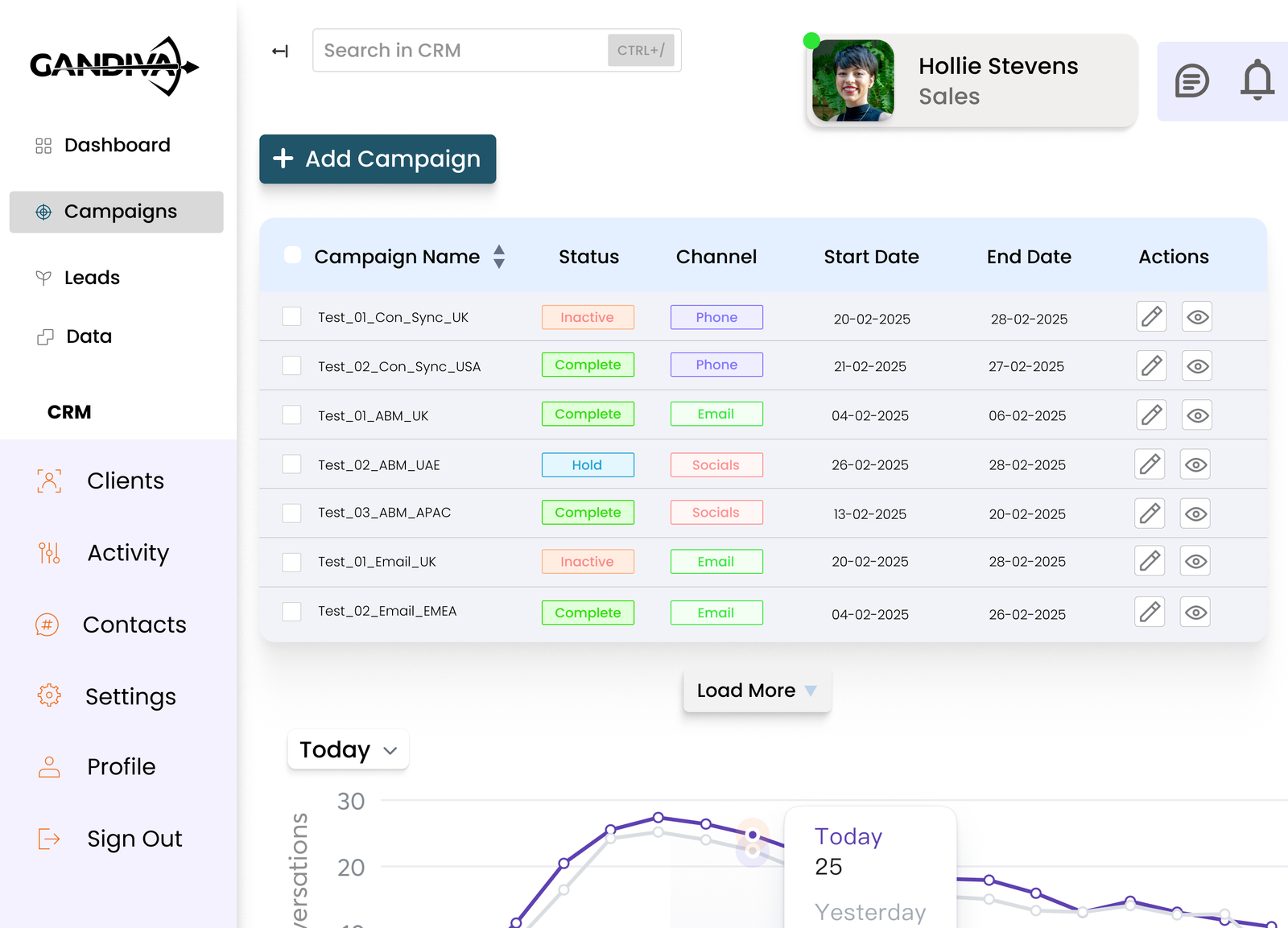The height and width of the screenshot is (928, 1288).
Task: Click the notification bell icon
Action: tap(1257, 80)
